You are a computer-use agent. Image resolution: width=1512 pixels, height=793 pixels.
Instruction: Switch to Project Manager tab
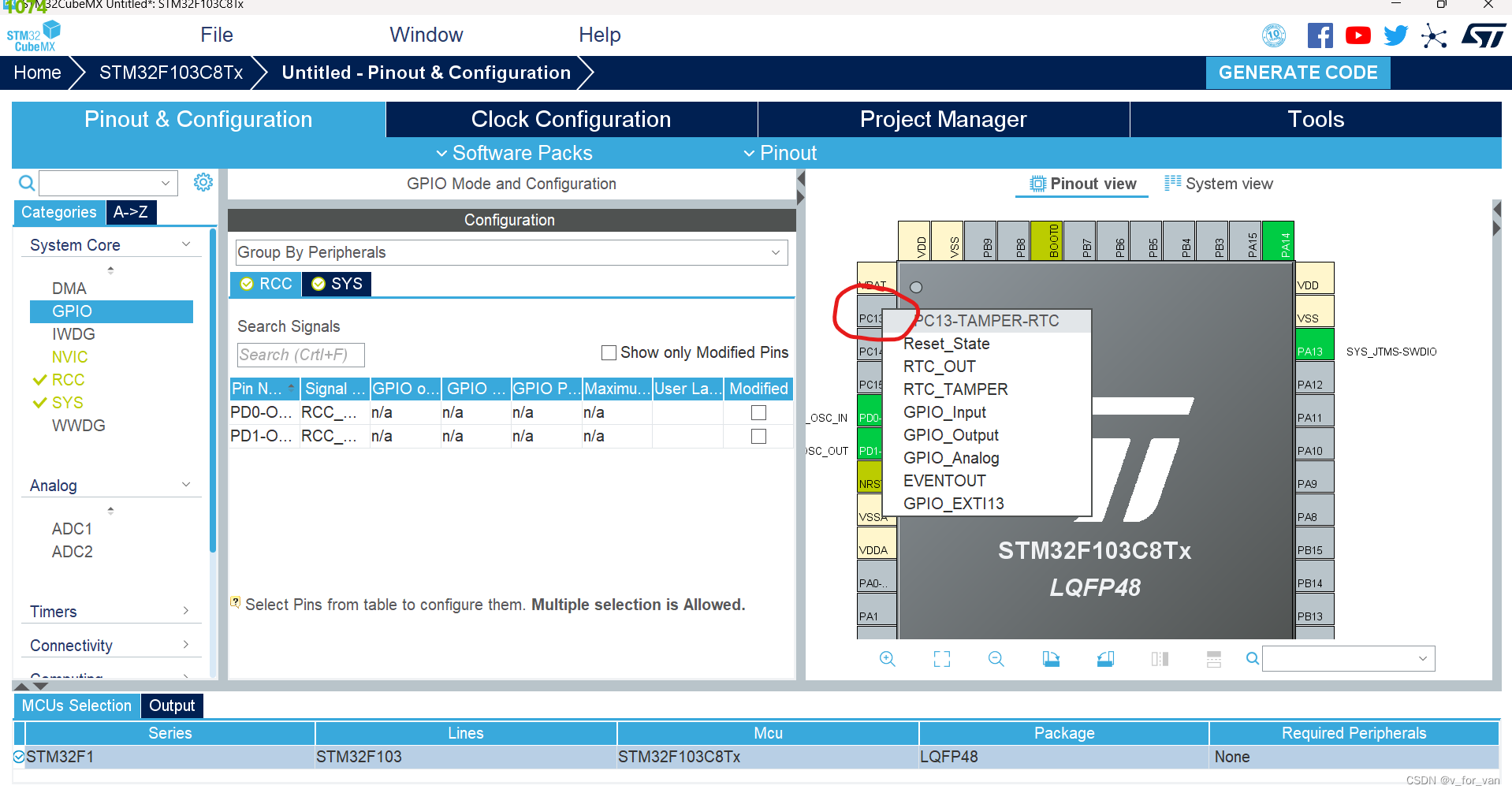pyautogui.click(x=944, y=119)
